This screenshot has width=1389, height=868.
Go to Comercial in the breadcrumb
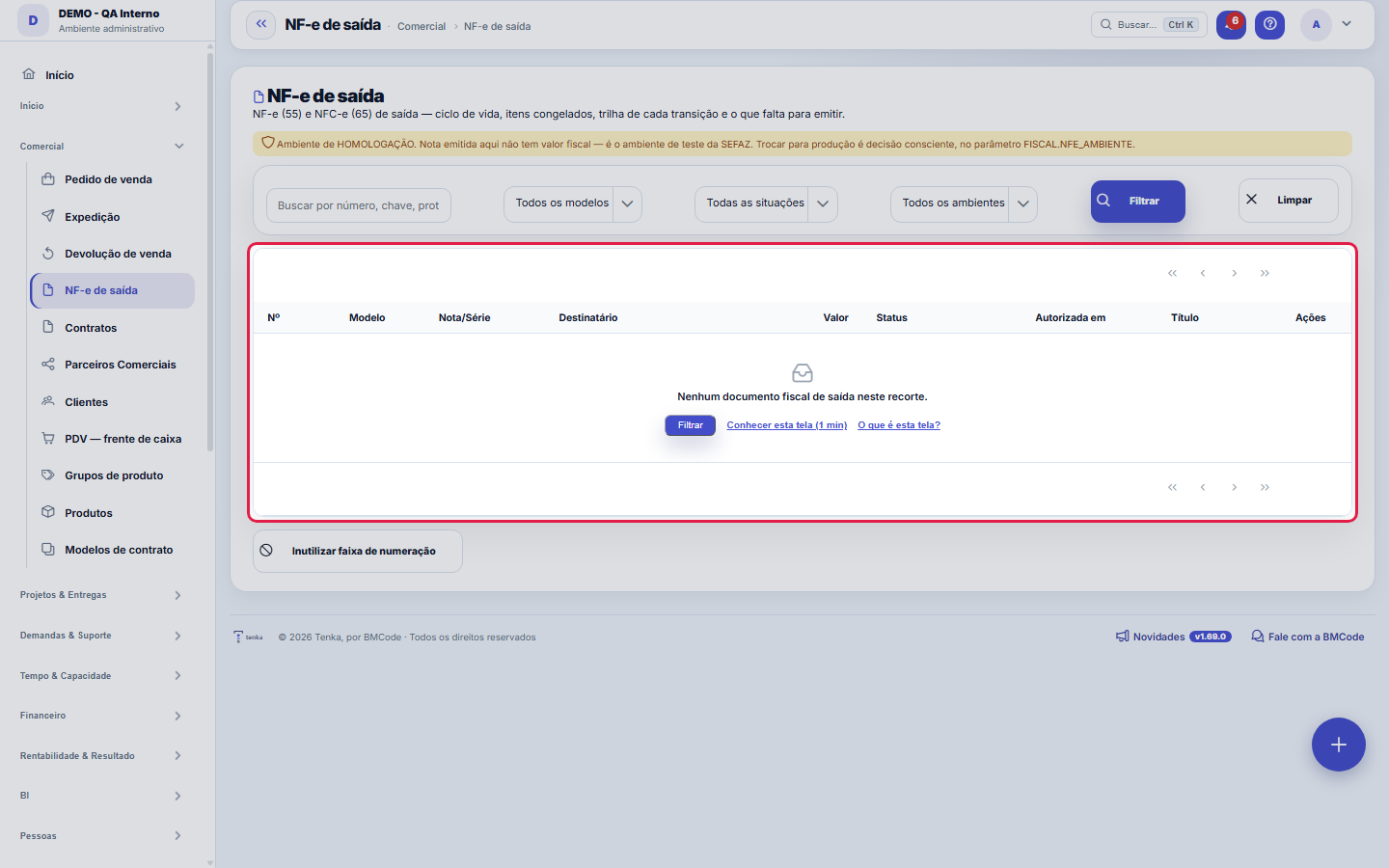tap(422, 26)
